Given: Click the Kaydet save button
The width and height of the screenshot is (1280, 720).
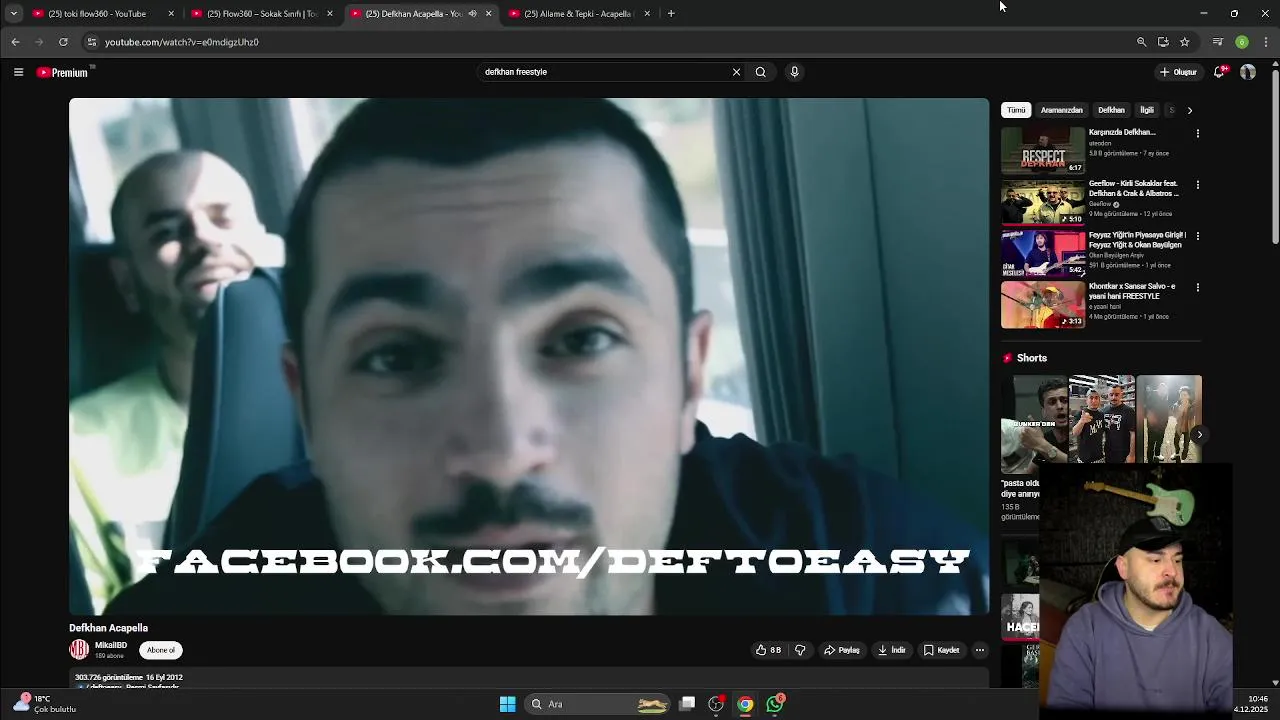Looking at the screenshot, I should pyautogui.click(x=941, y=650).
